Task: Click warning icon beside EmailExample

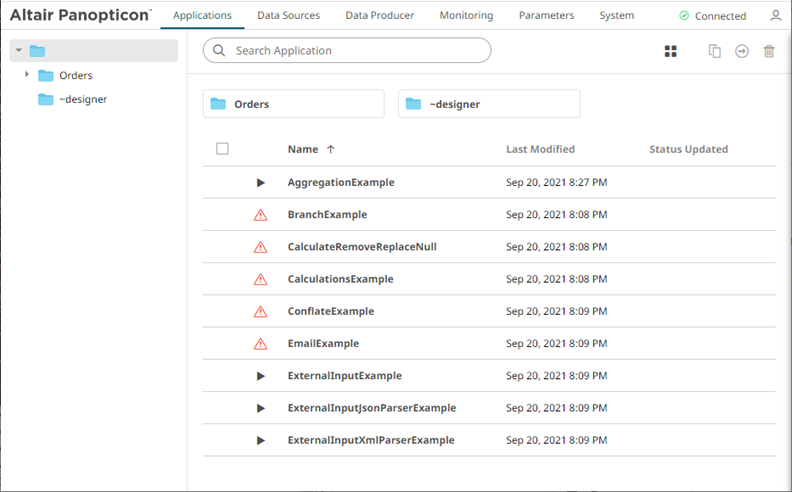Action: 261,344
